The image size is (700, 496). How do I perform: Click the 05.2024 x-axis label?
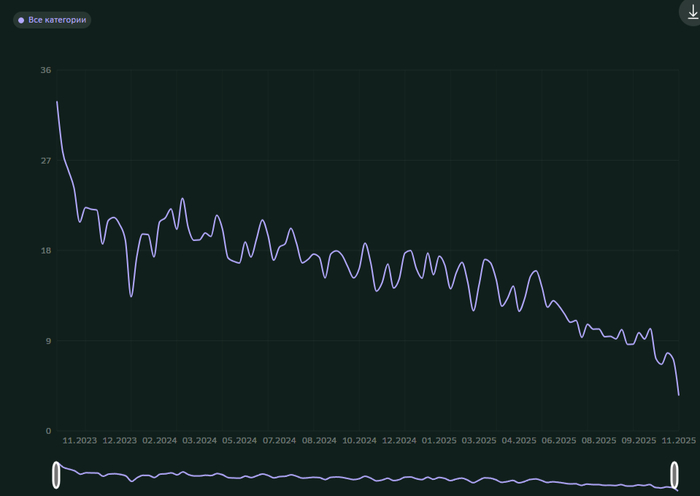[x=239, y=440]
